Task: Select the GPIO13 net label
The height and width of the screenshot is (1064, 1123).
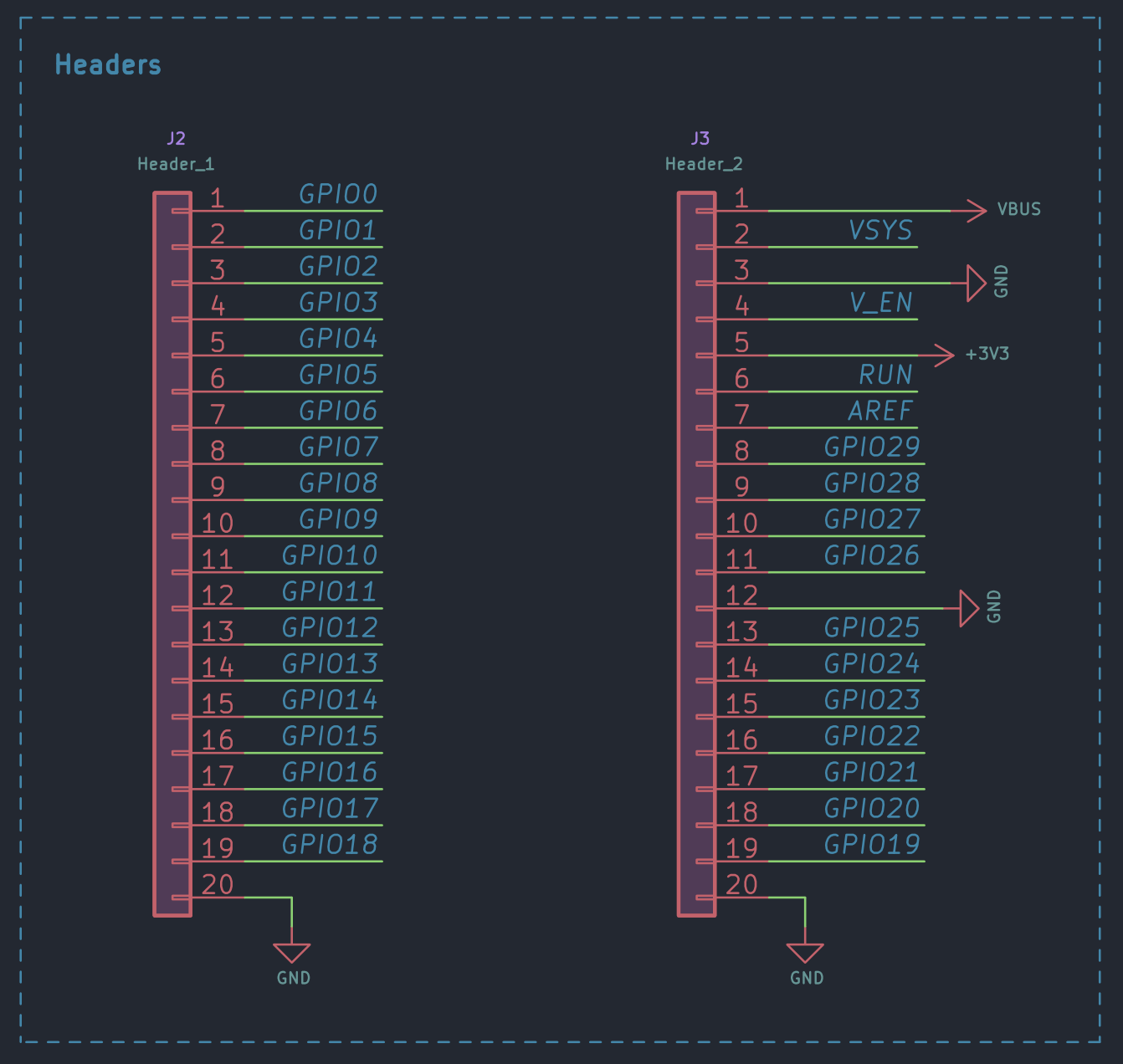Action: 330,663
